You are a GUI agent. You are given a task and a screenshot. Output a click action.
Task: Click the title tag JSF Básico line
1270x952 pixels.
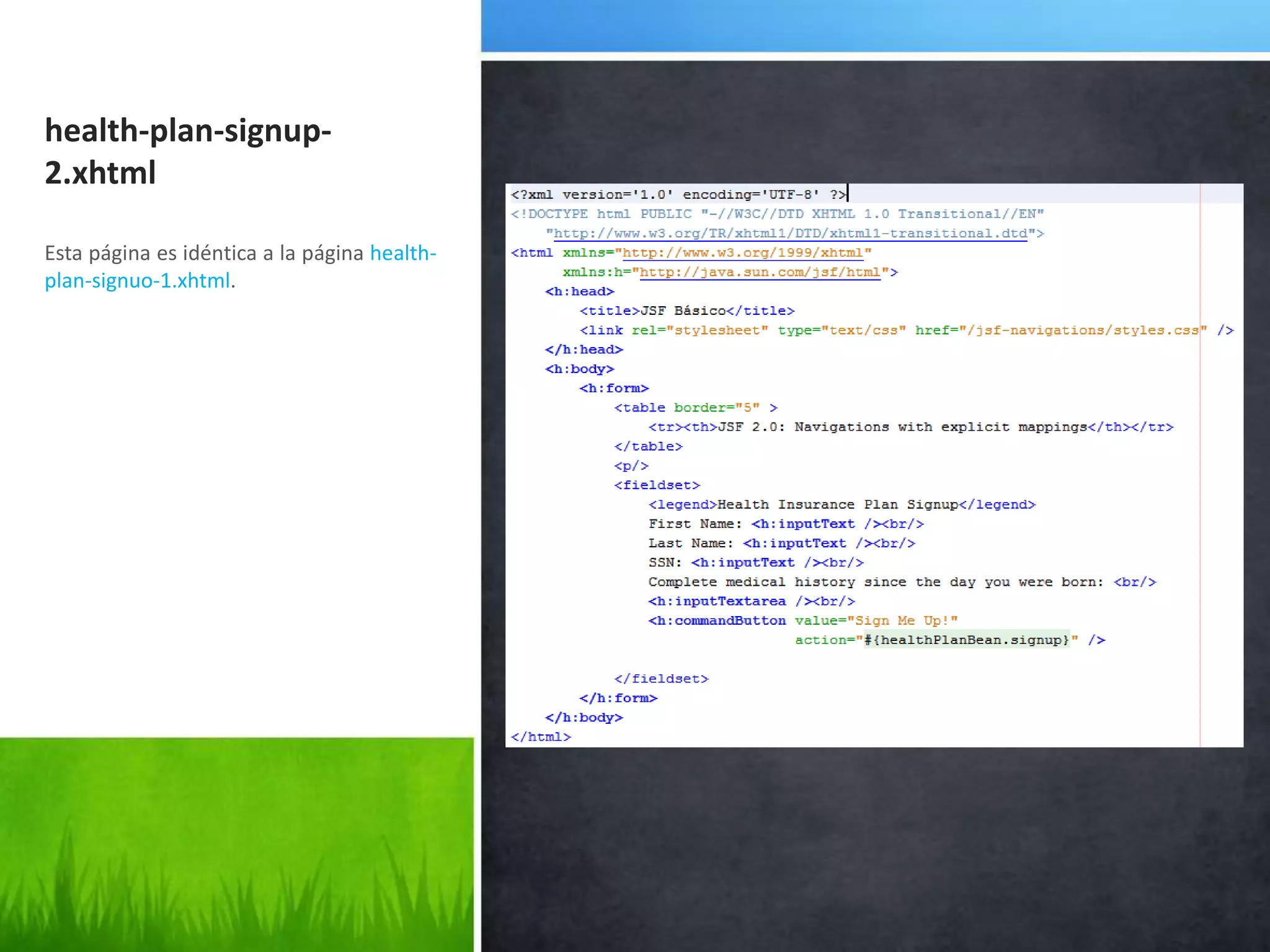click(x=686, y=311)
